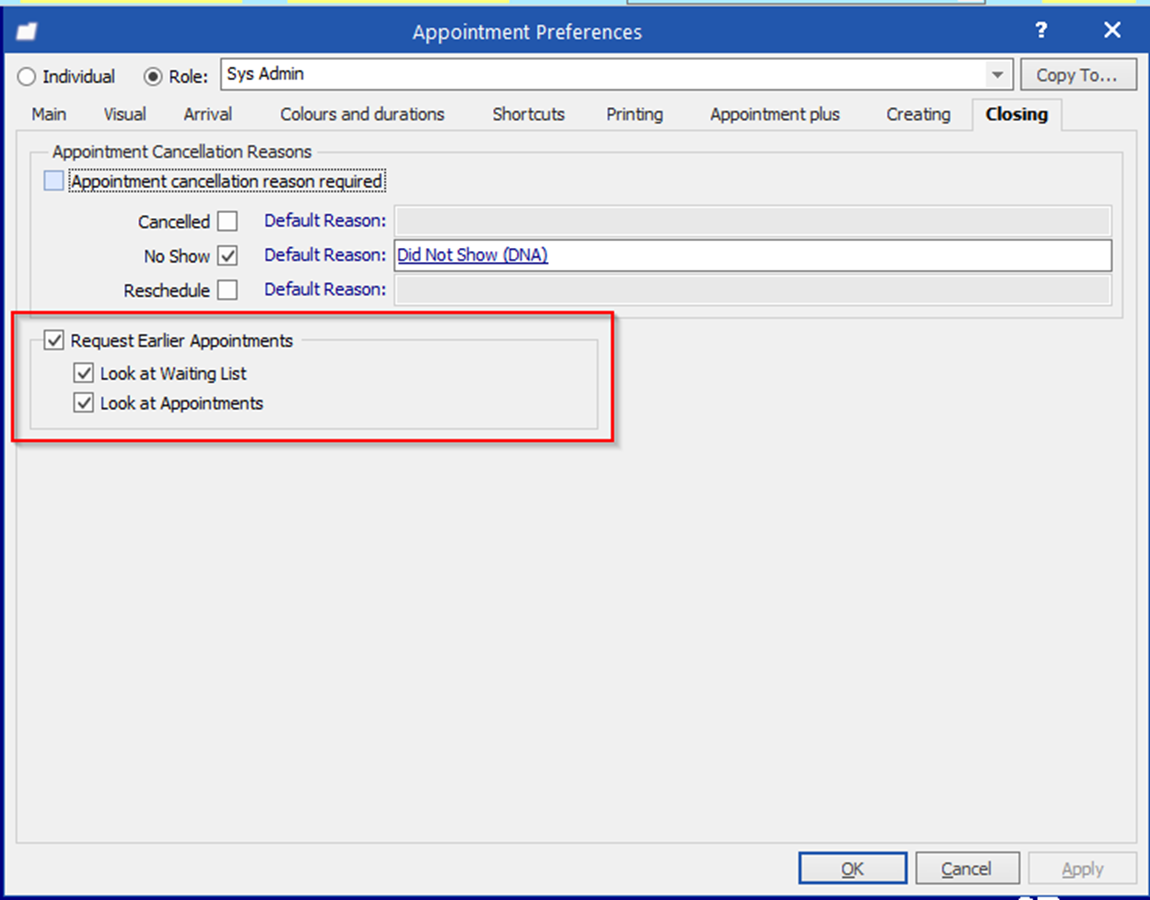The image size is (1150, 900).
Task: Switch to the Appointment plus tab
Action: pyautogui.click(x=774, y=114)
